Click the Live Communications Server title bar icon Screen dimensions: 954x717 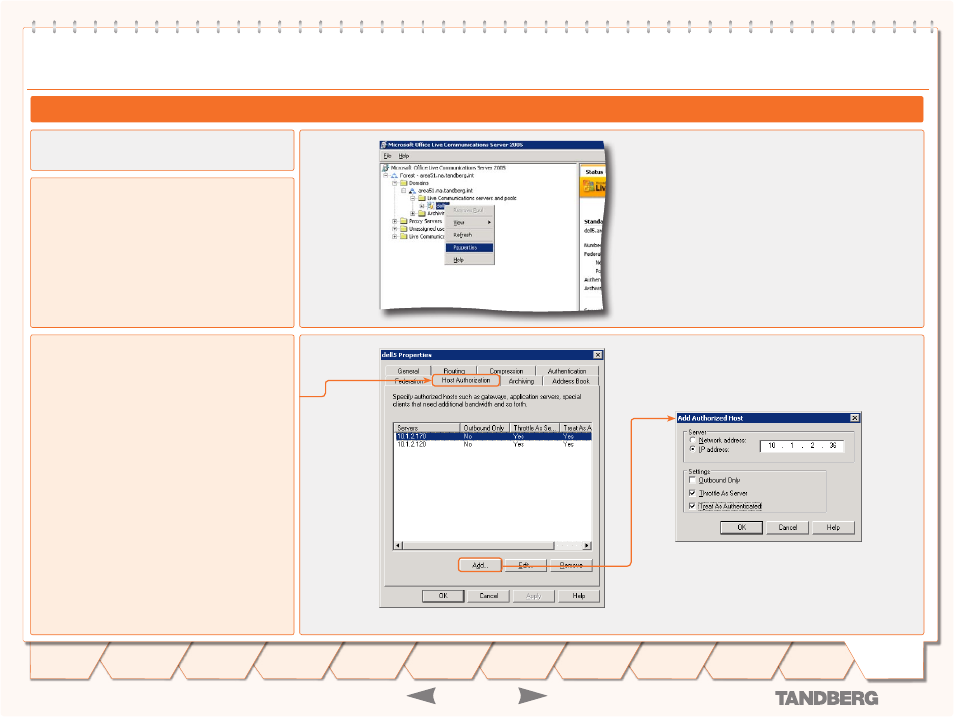[384, 145]
